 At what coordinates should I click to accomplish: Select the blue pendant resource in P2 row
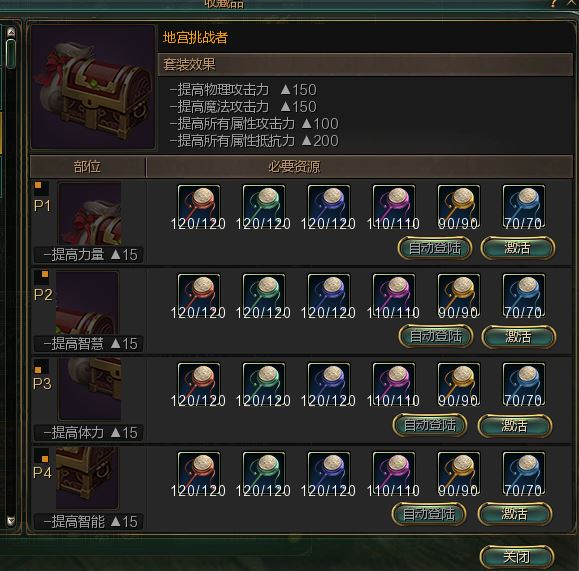[x=329, y=296]
